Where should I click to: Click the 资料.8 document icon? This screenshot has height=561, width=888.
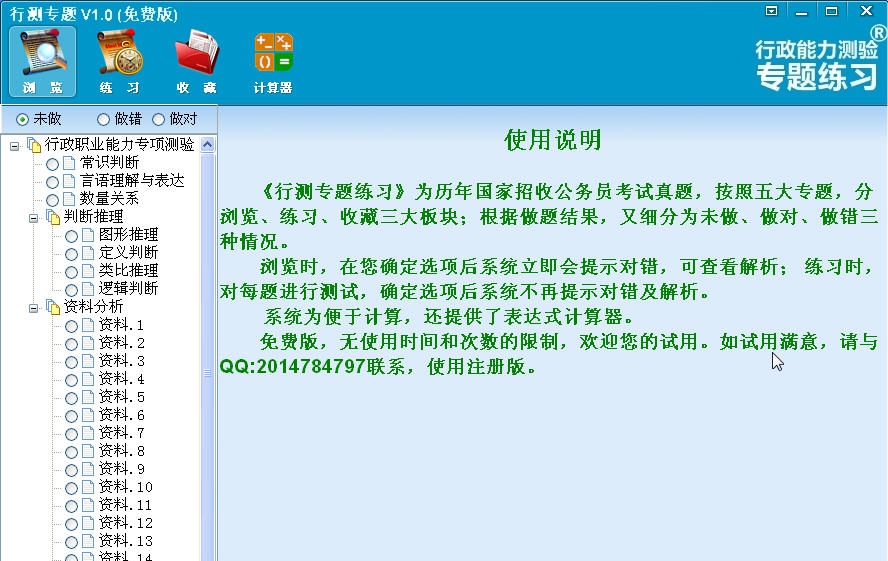88,451
